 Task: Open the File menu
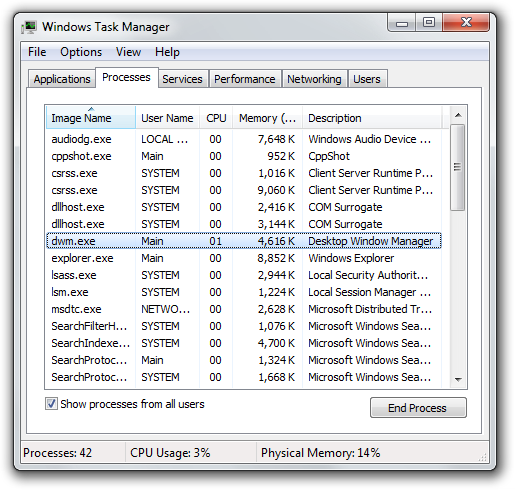pos(37,52)
